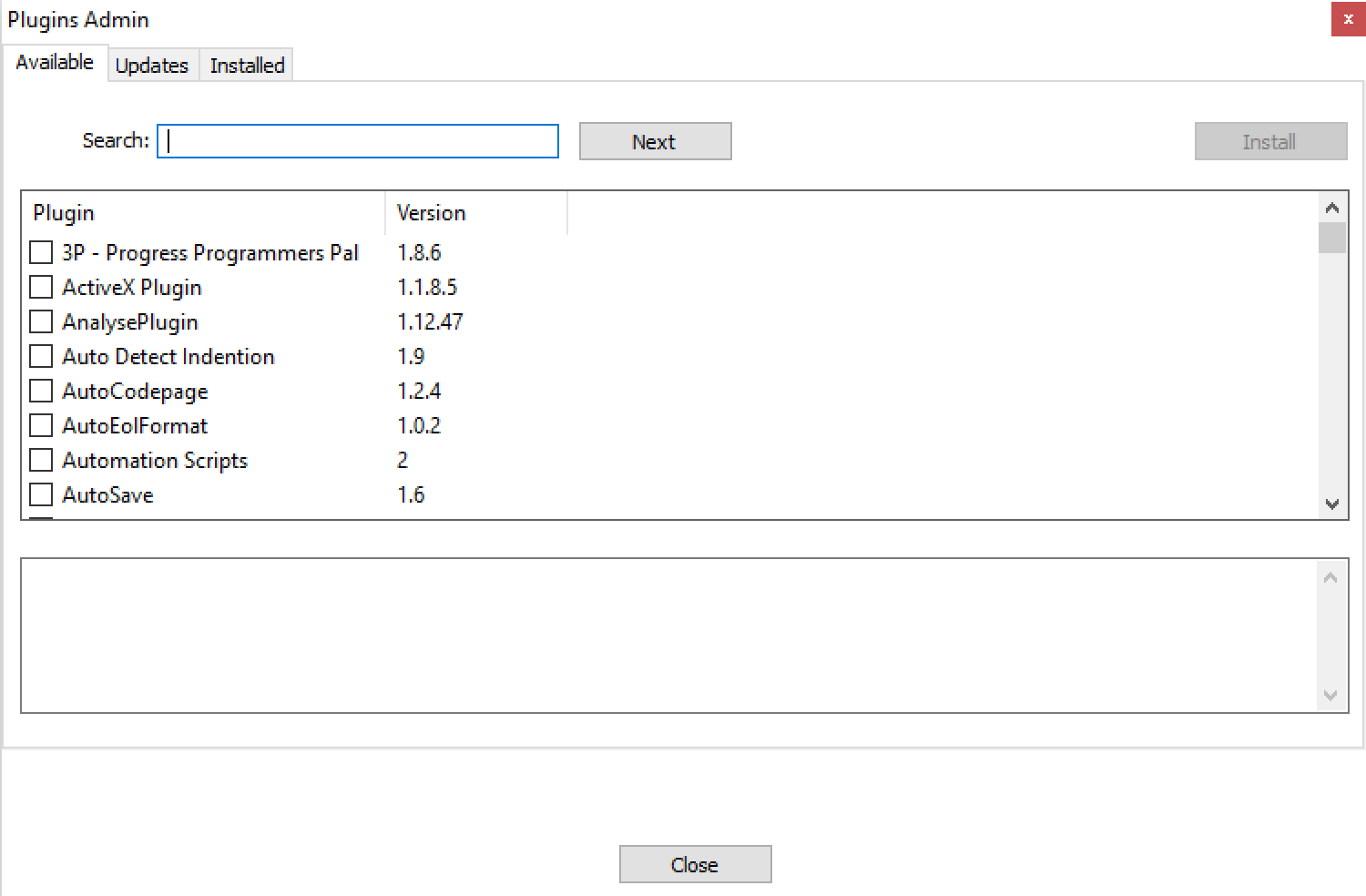Enable the AutoCodepage plugin checkbox
This screenshot has width=1366, height=896.
pos(41,391)
